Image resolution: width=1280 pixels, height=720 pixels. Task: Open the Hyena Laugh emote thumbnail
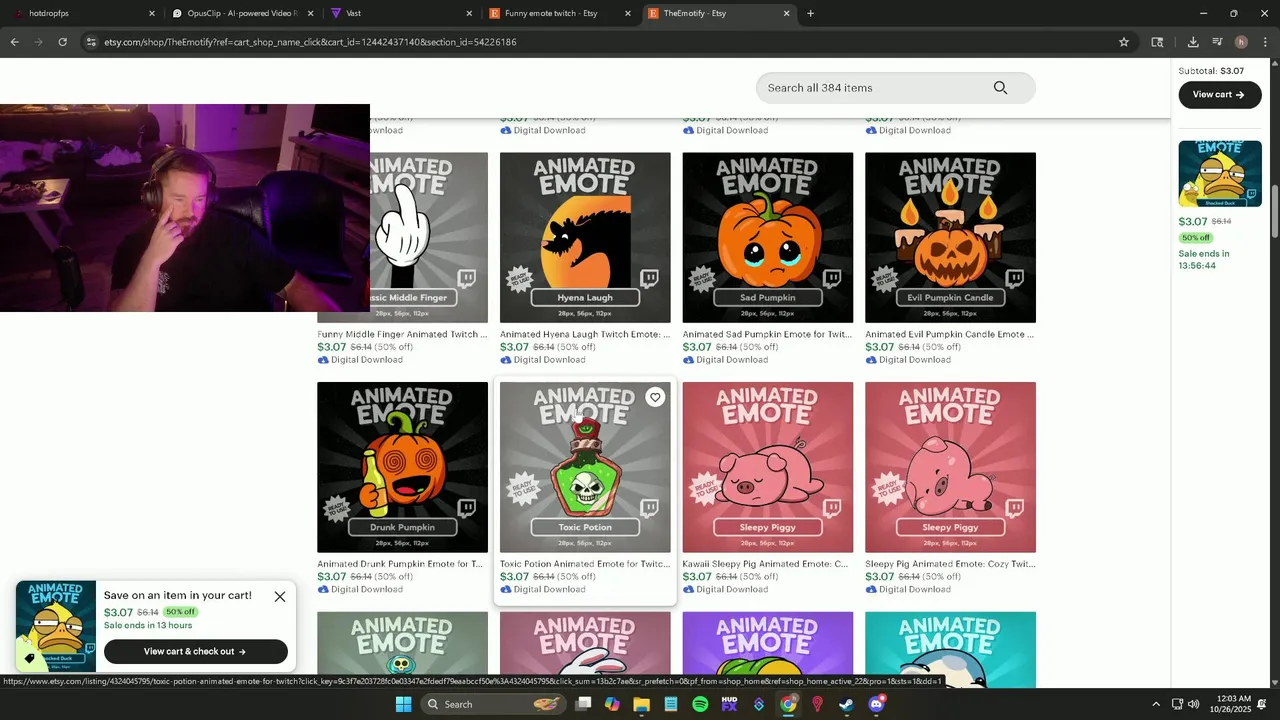(585, 238)
